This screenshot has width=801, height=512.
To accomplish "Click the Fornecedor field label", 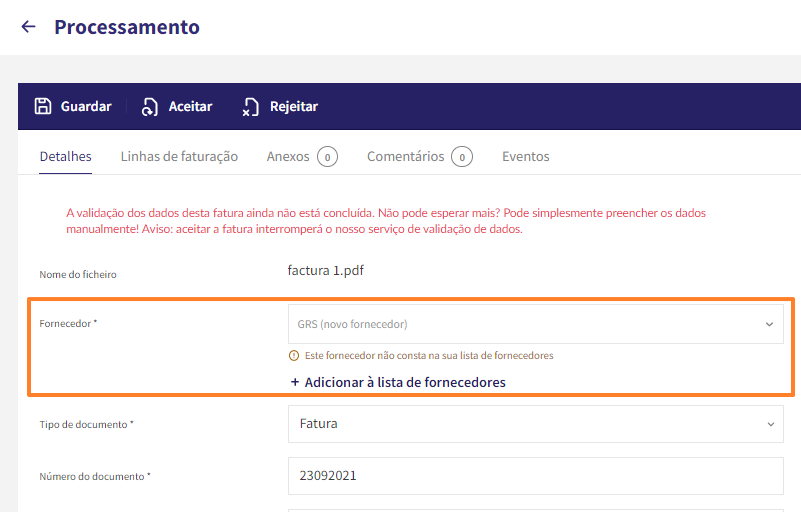I will tap(68, 323).
